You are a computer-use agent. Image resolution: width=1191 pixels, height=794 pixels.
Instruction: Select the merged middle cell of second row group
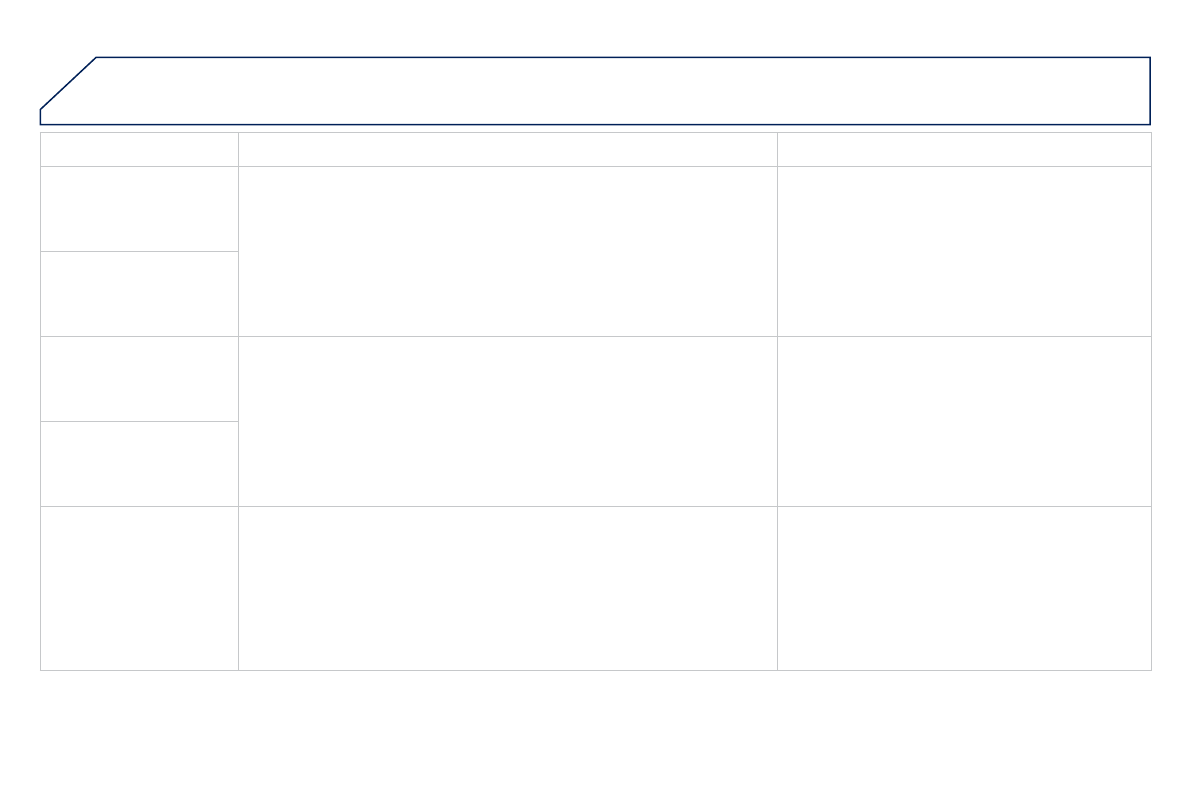pos(507,421)
